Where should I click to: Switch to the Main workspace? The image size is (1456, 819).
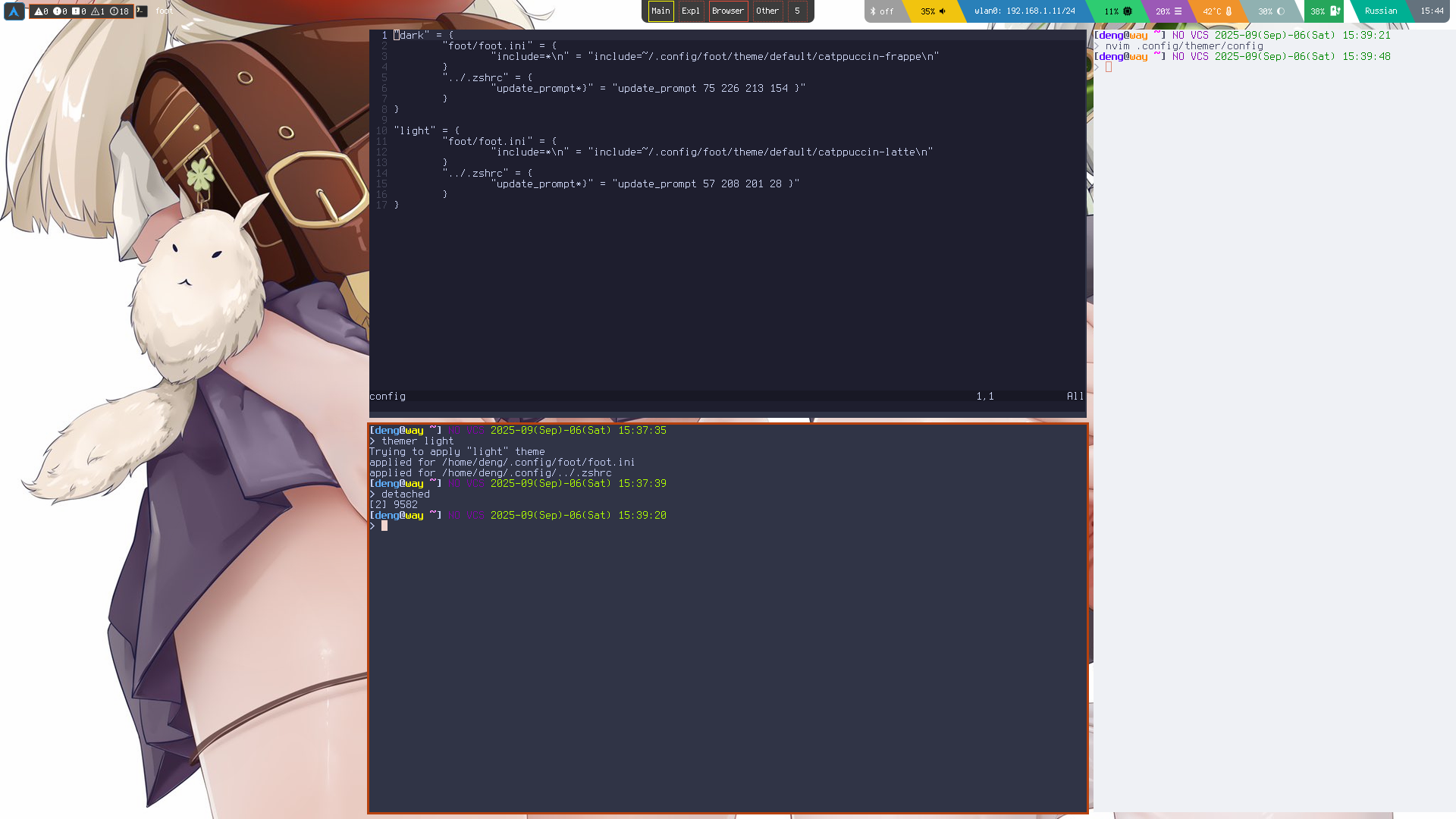click(661, 11)
